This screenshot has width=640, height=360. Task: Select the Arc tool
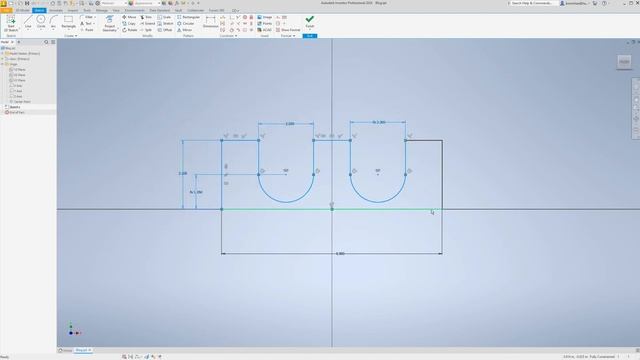tap(53, 22)
